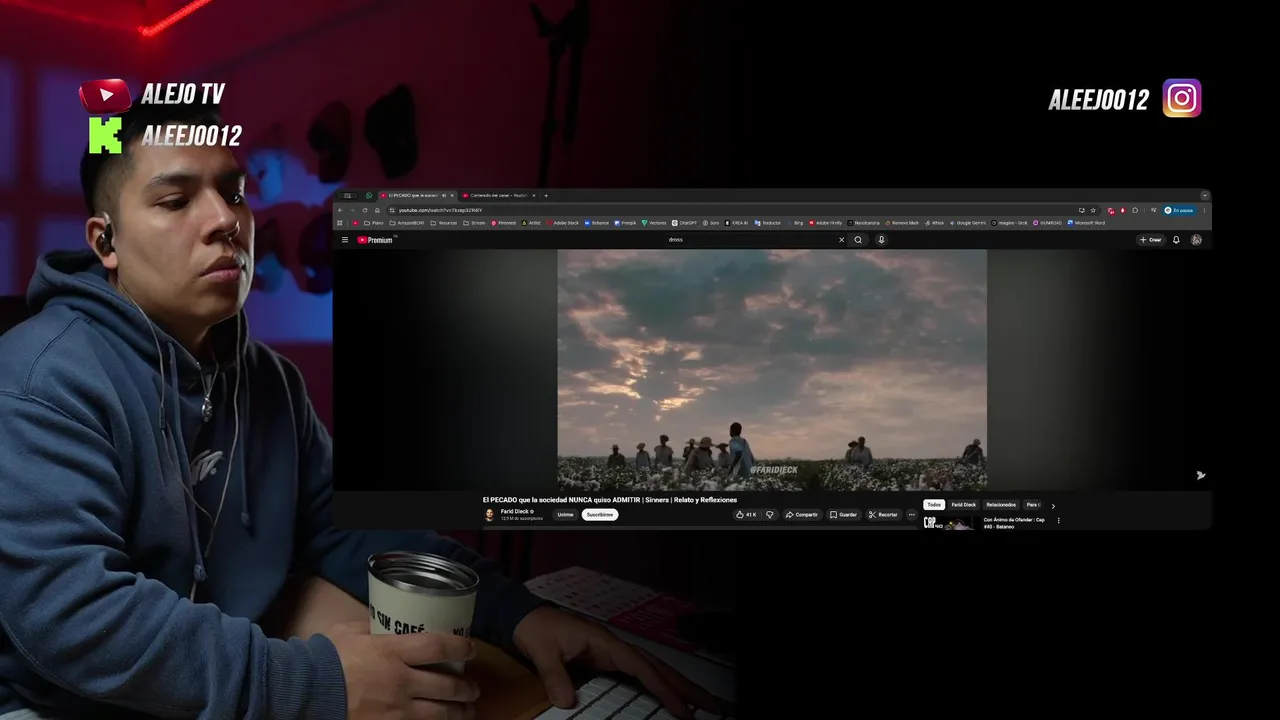The image size is (1280, 720).
Task: Select the Relacionados filter chip
Action: point(1001,505)
